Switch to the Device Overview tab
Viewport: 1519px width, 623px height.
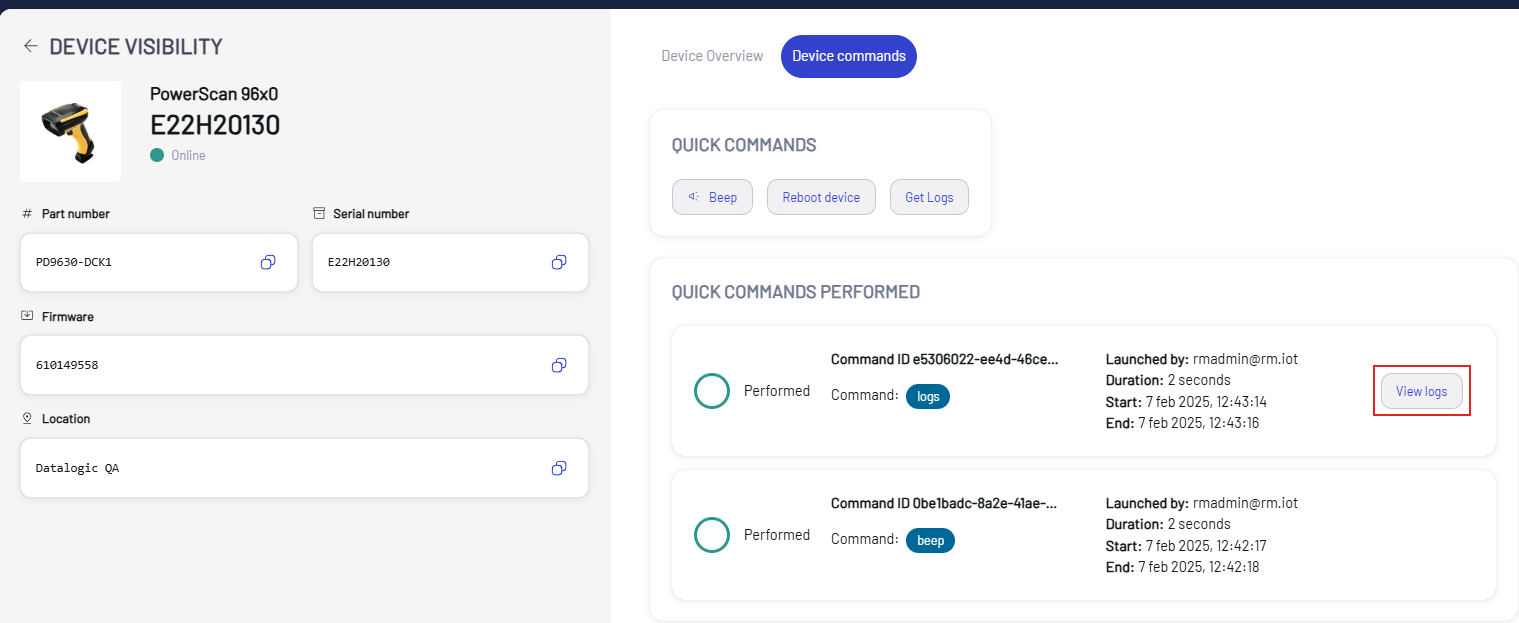(x=711, y=56)
